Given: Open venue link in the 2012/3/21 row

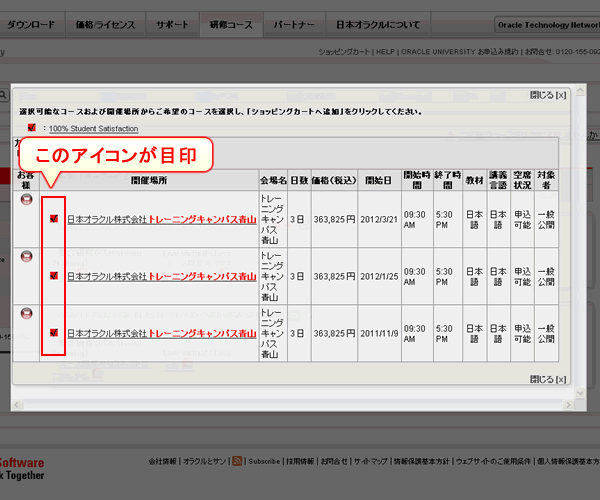Looking at the screenshot, I should click(162, 220).
